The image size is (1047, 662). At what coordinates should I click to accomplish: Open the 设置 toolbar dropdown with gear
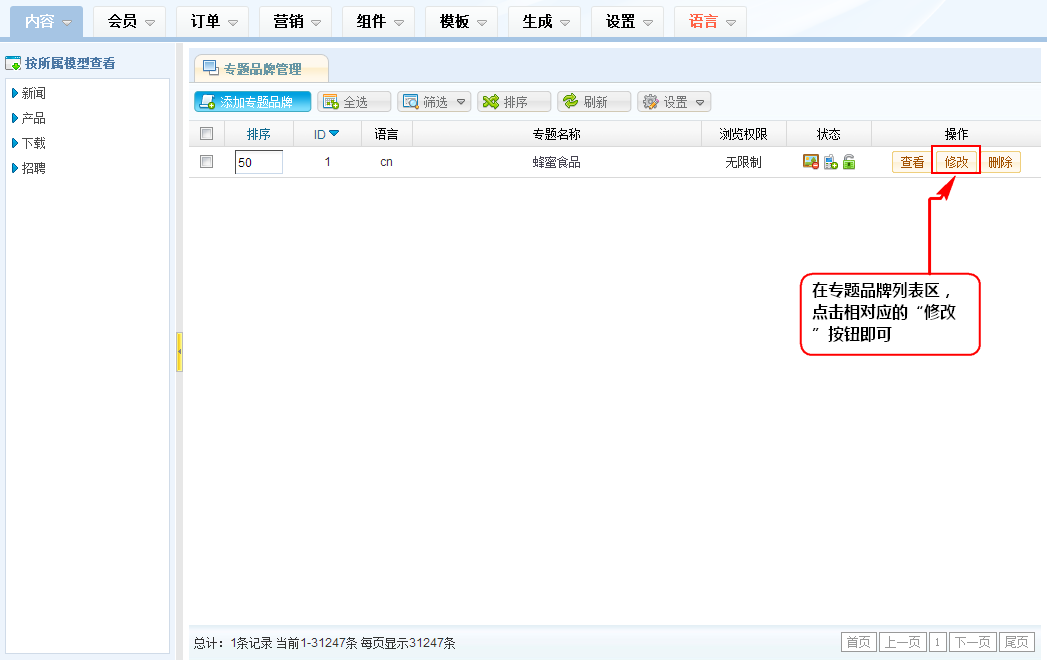(x=674, y=102)
